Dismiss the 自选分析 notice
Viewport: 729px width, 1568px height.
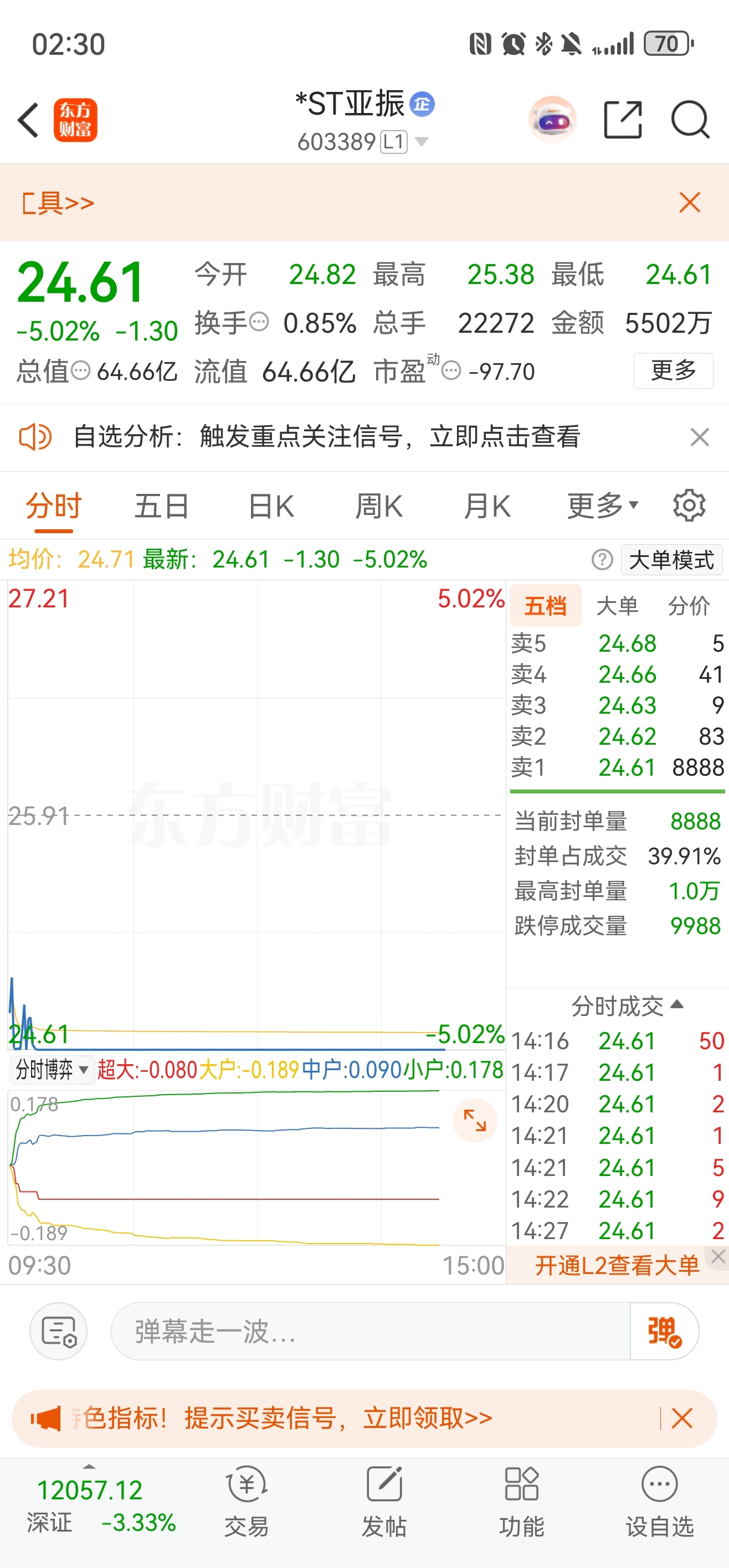[700, 437]
